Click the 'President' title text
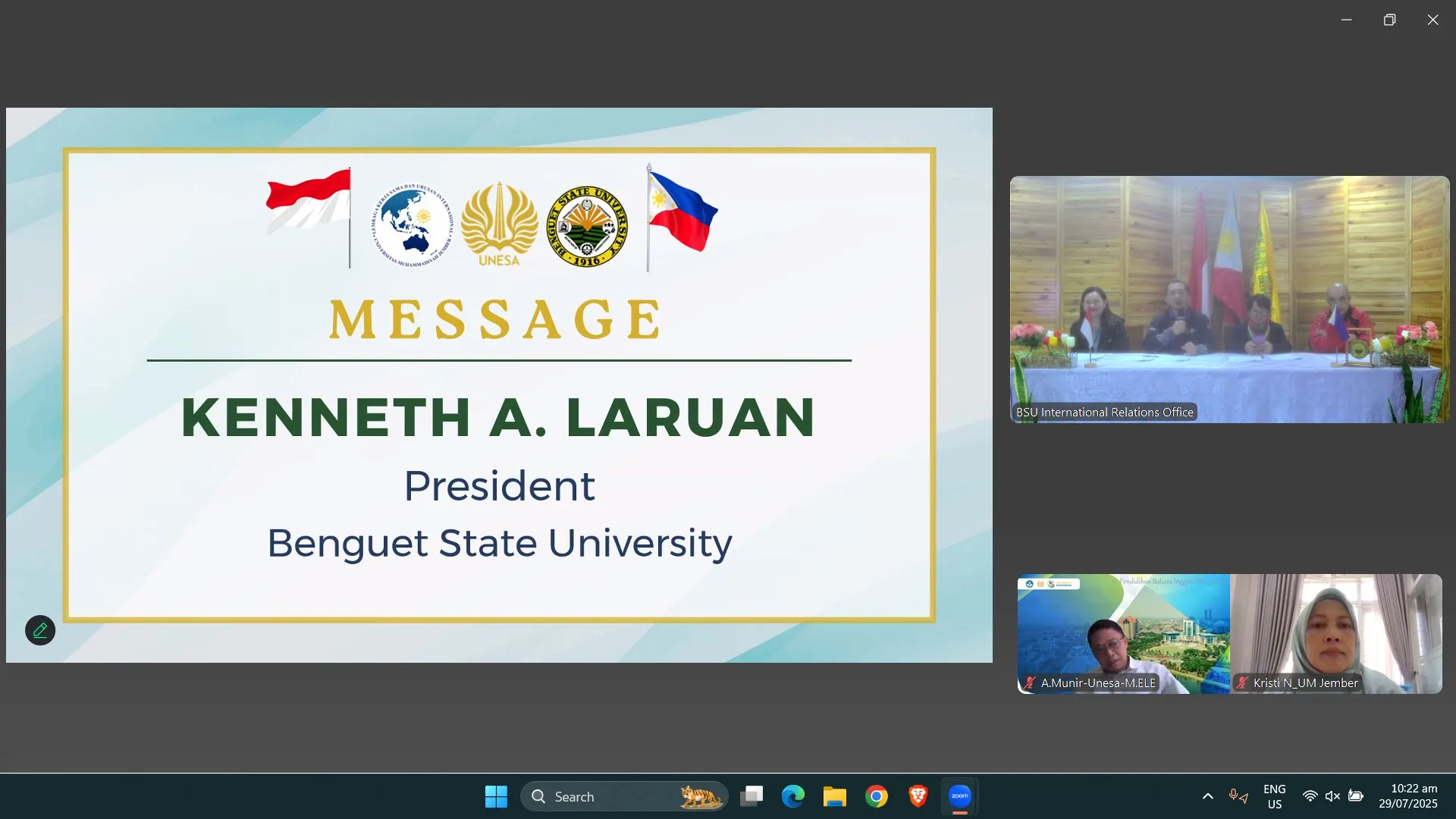This screenshot has height=819, width=1456. (x=499, y=485)
